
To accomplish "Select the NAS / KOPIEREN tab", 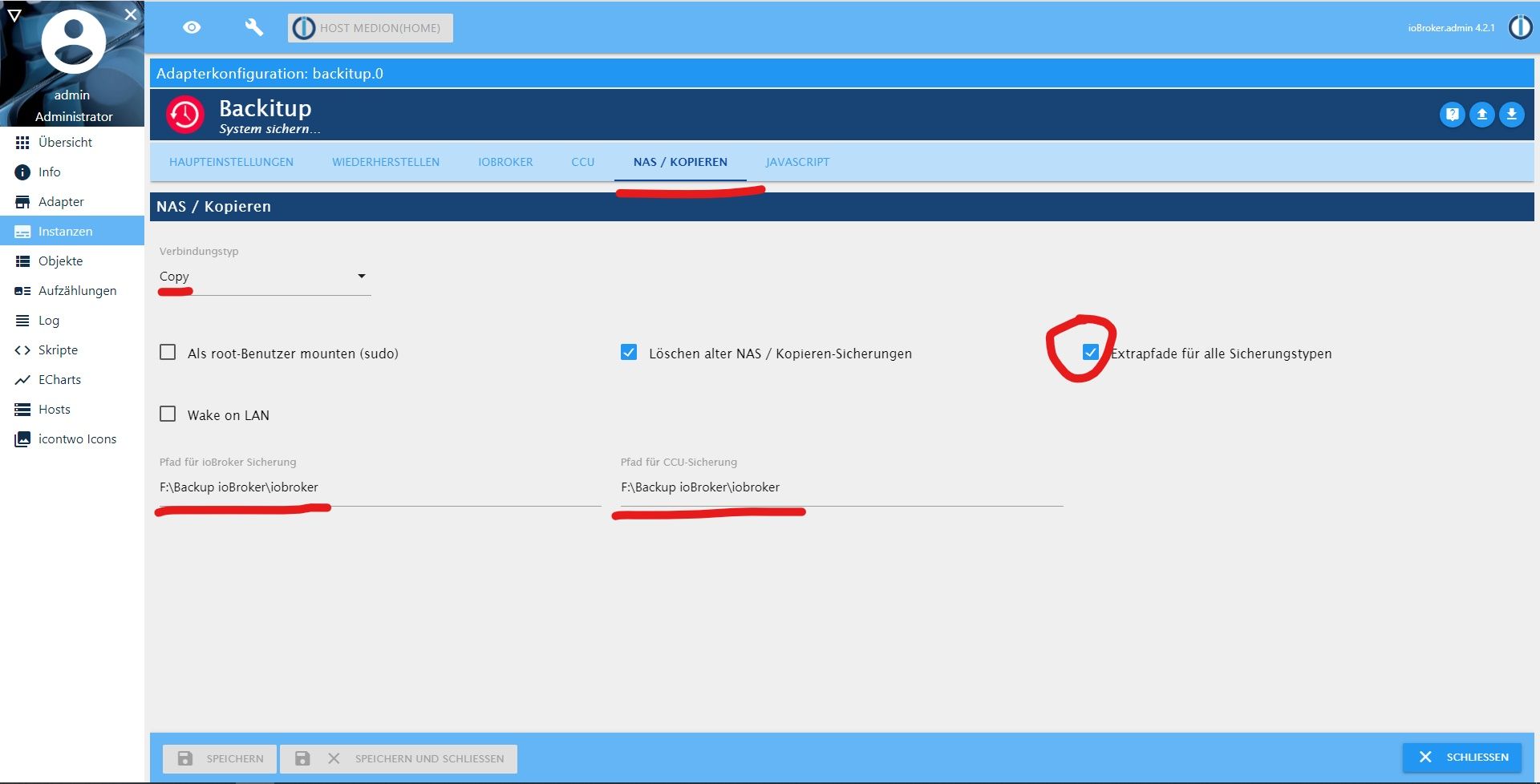I will pos(680,162).
